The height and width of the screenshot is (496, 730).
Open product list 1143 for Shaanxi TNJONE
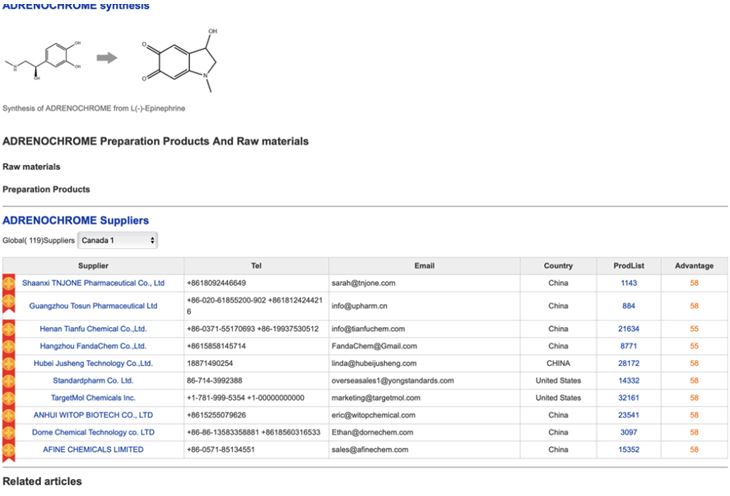coord(629,283)
